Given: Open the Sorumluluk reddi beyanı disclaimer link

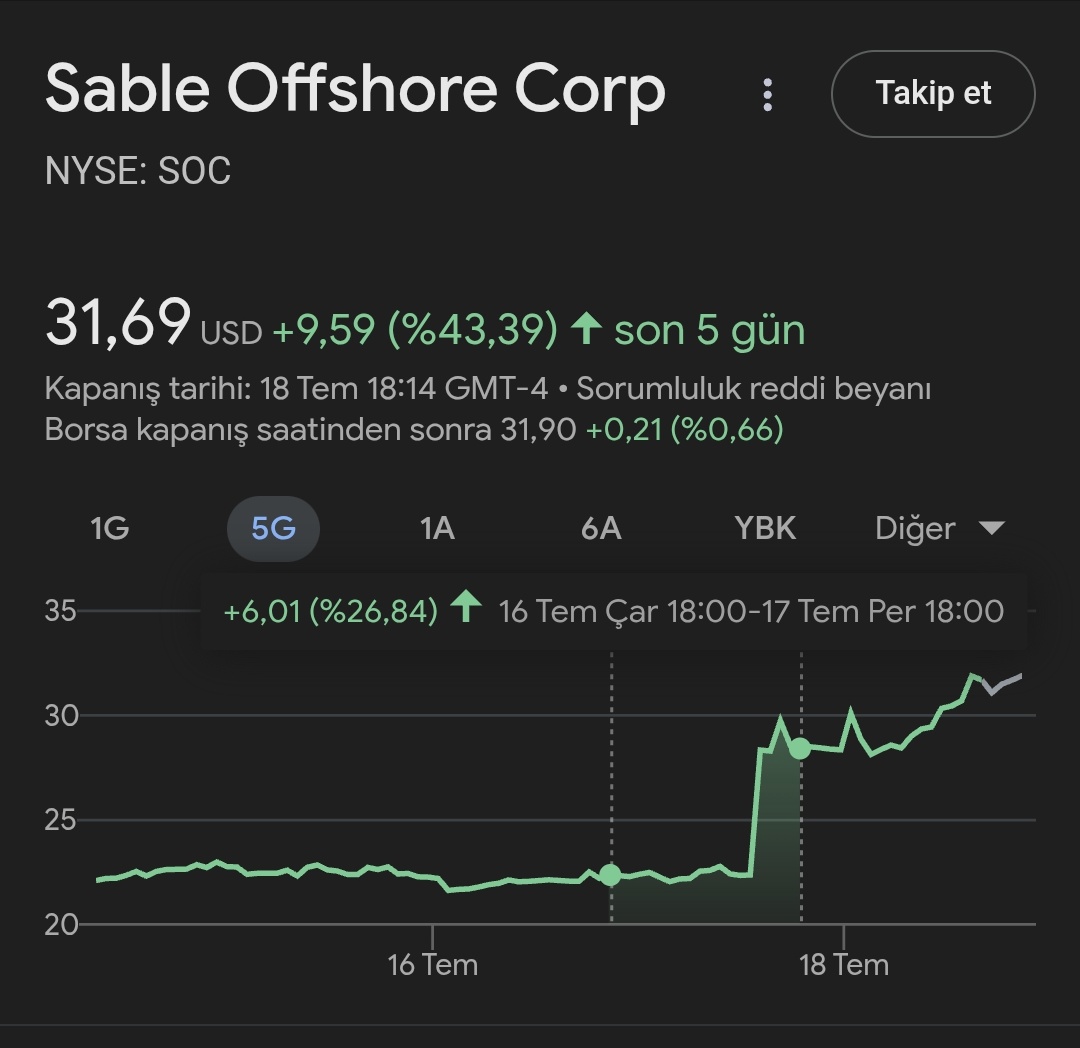Looking at the screenshot, I should (x=754, y=388).
